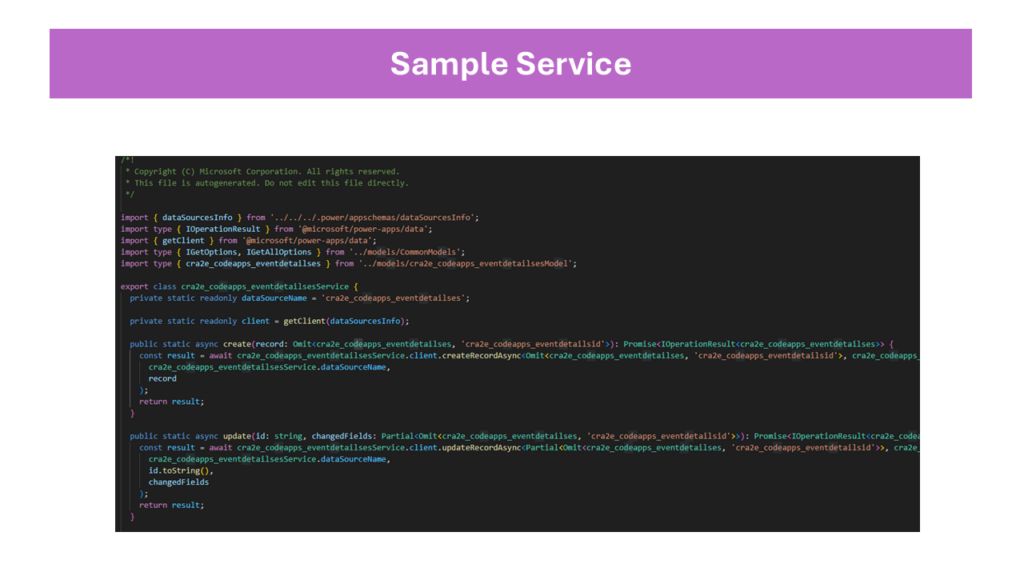The width and height of the screenshot is (1024, 576).
Task: Click the changedFields argument line in update
Action: (x=178, y=483)
